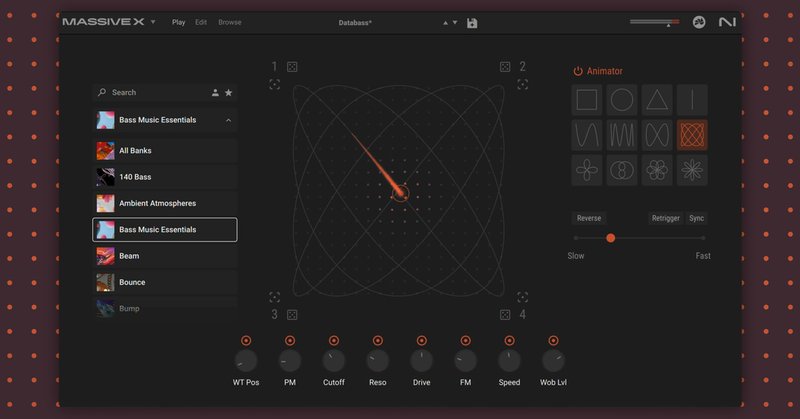This screenshot has width=800, height=419.
Task: Toggle the modulation indicator above Cutoff
Action: 334,340
